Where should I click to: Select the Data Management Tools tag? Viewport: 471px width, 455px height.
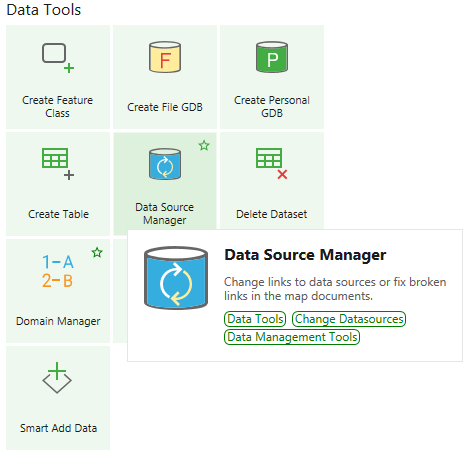click(x=292, y=337)
